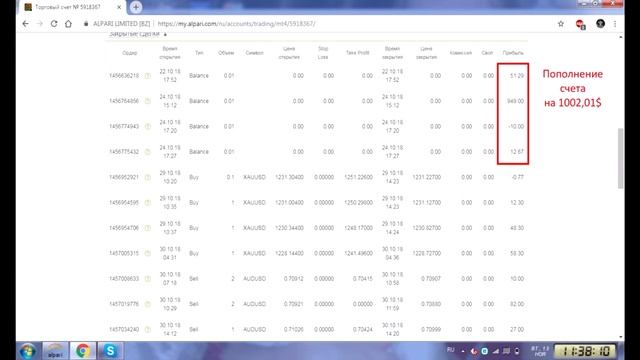Select the open price 0.70912
The height and width of the screenshot is (360, 640).
tap(294, 279)
